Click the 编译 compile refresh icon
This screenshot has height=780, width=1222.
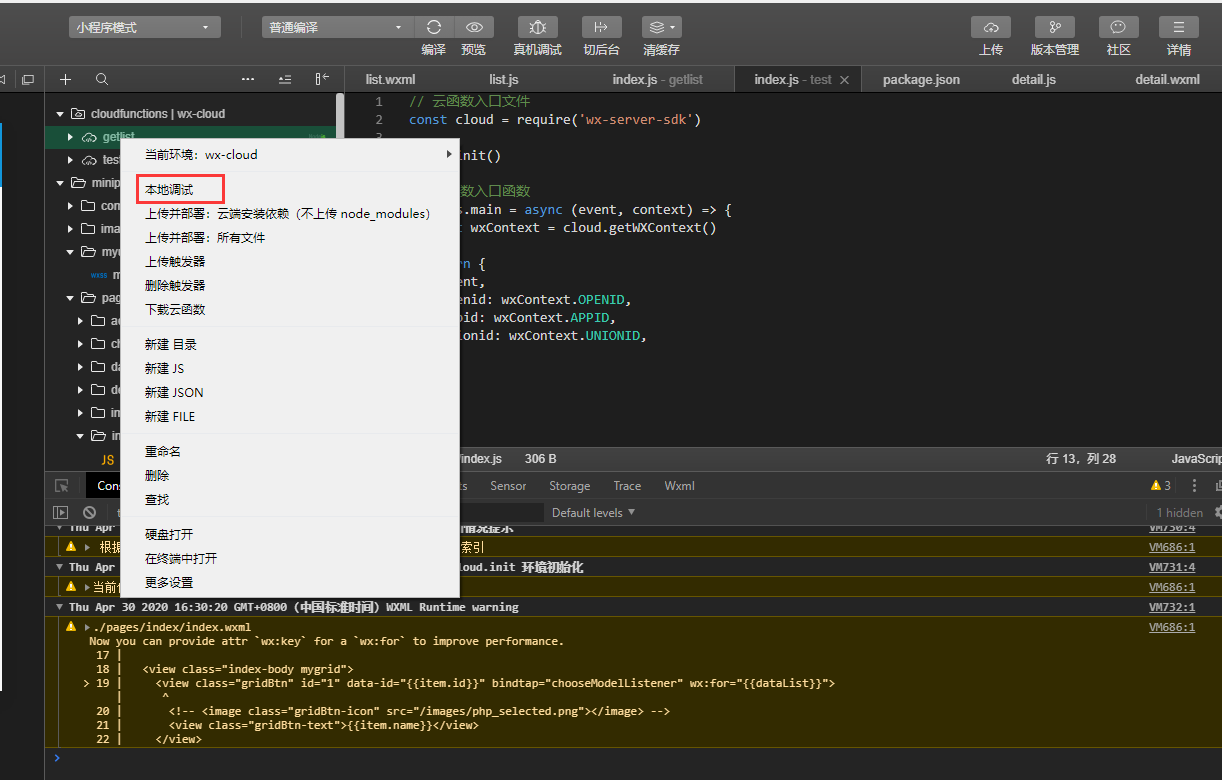pos(434,27)
